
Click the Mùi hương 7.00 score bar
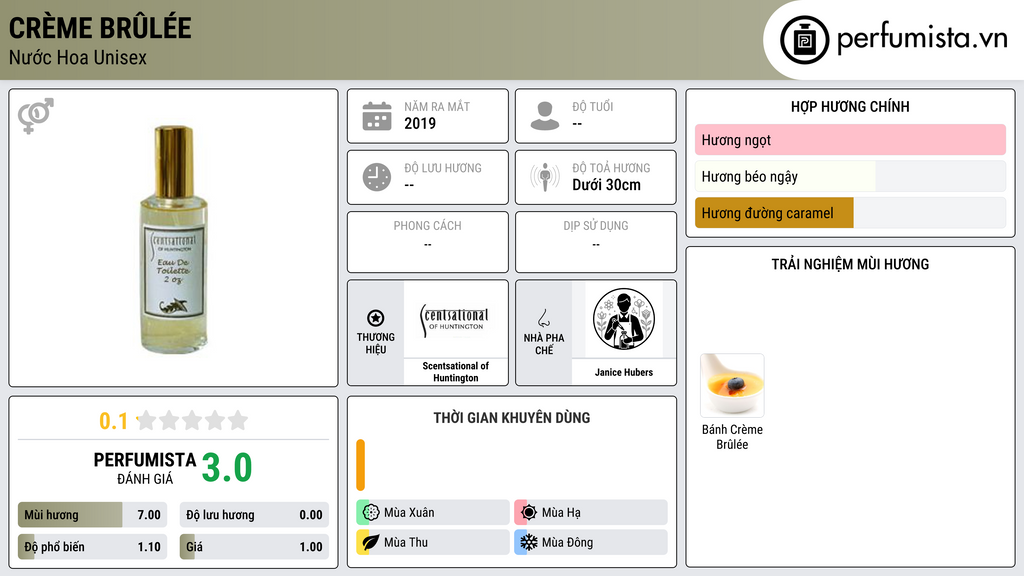click(93, 515)
